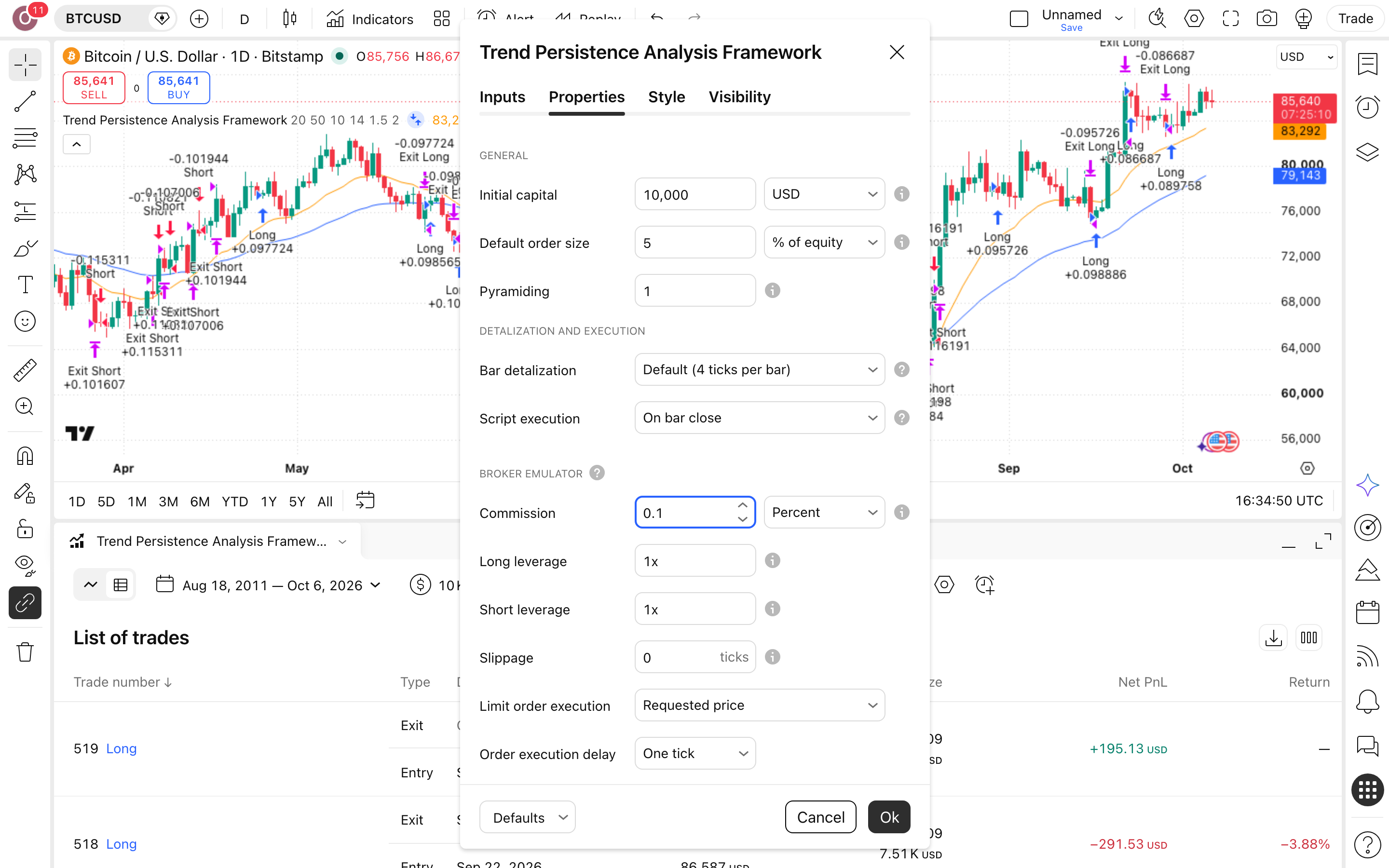1389x868 pixels.
Task: Click the 85,641 SELL button
Action: (94, 87)
